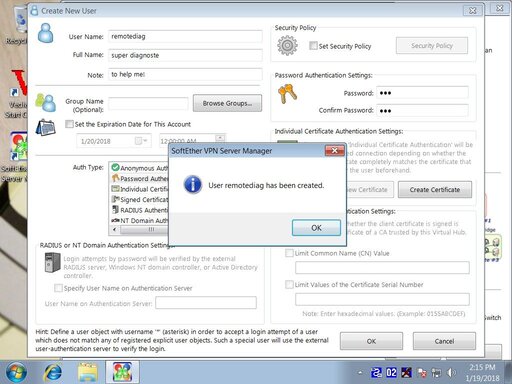Click the blue 02 tray icon
Viewport: 512px width, 384px height.
(x=391, y=372)
